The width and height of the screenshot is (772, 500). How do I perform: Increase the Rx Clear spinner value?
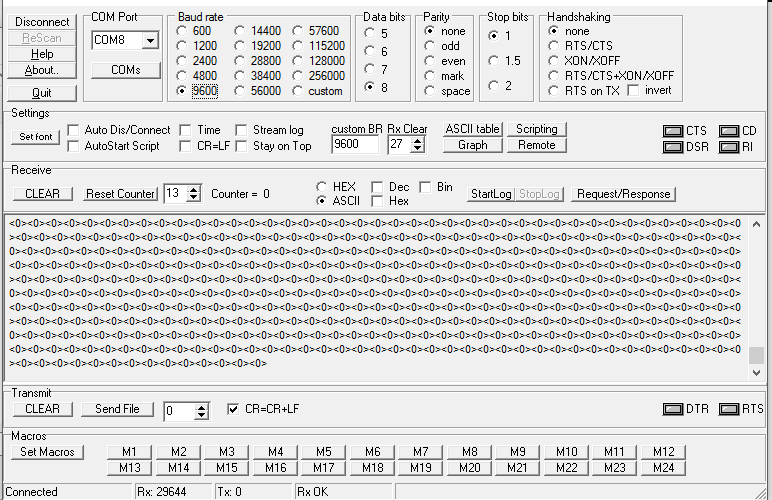(x=419, y=140)
